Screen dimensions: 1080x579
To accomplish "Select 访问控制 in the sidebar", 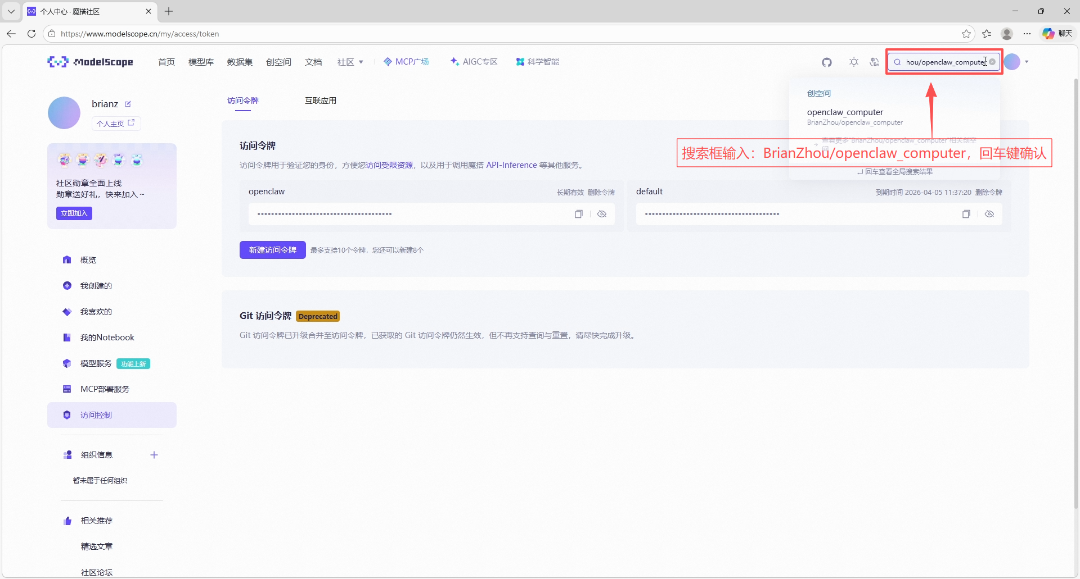I will (x=112, y=415).
